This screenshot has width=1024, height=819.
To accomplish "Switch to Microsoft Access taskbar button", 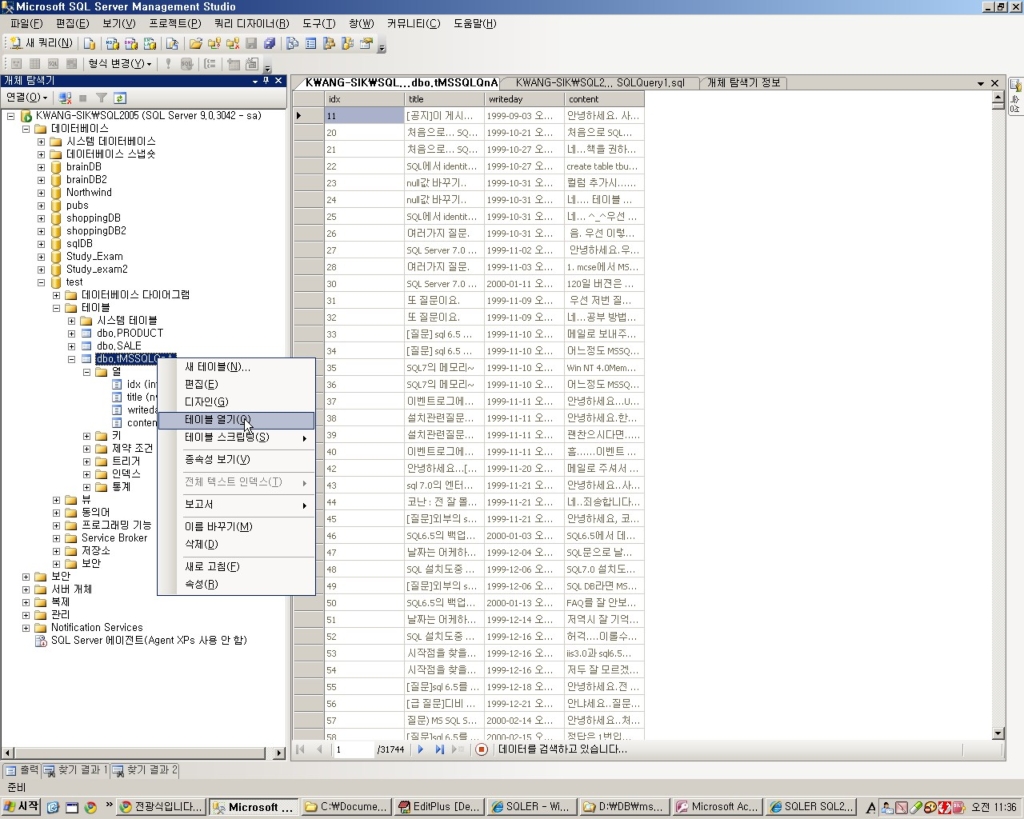I will tap(718, 807).
